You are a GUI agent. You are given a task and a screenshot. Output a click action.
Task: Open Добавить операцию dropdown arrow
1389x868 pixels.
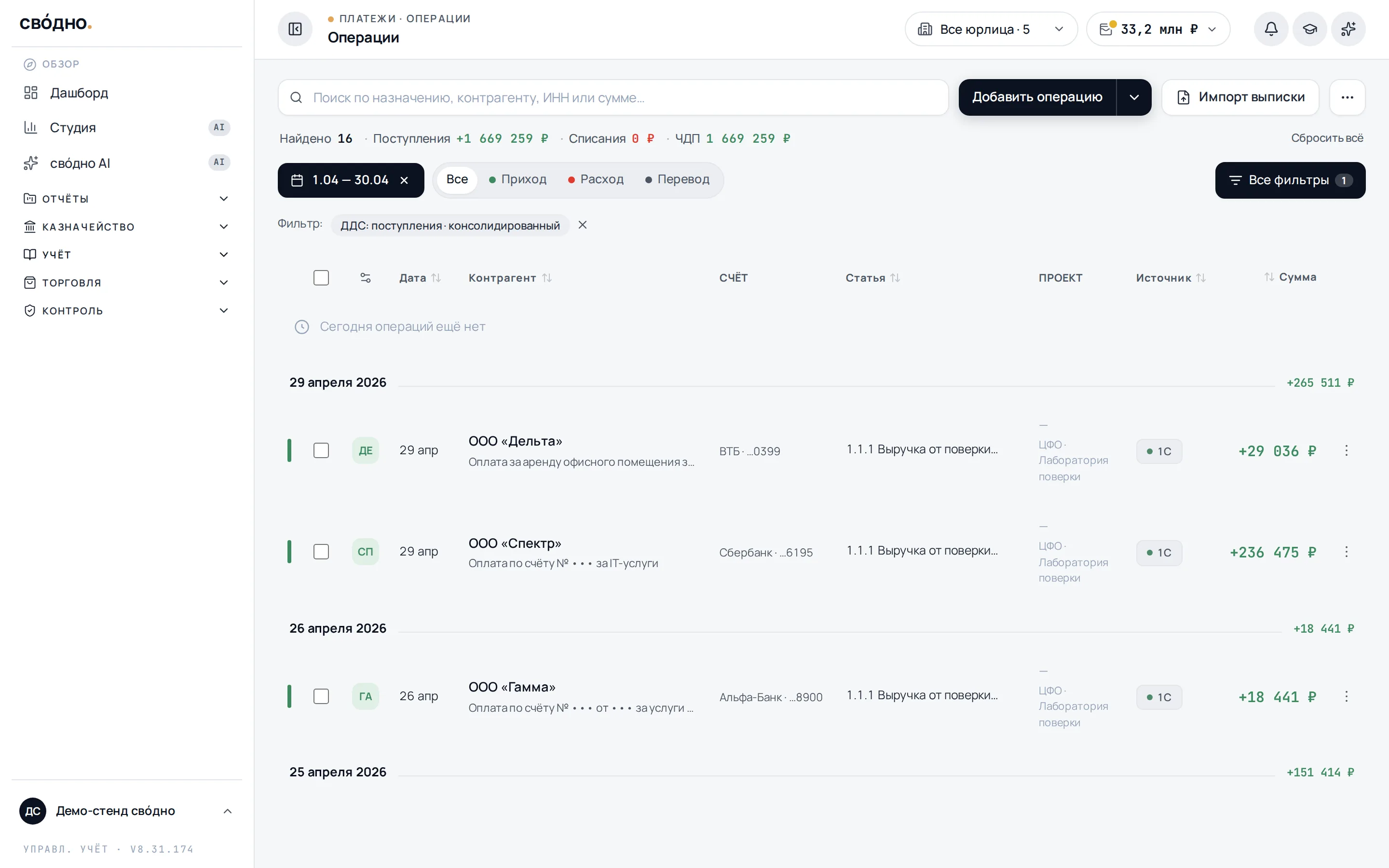(1133, 97)
